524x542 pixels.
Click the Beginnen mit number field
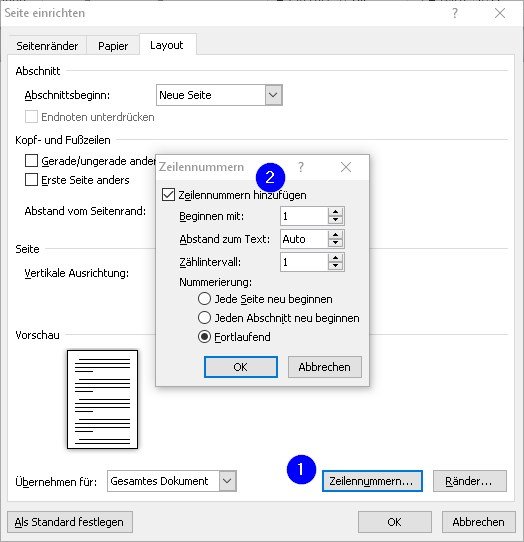[x=304, y=216]
